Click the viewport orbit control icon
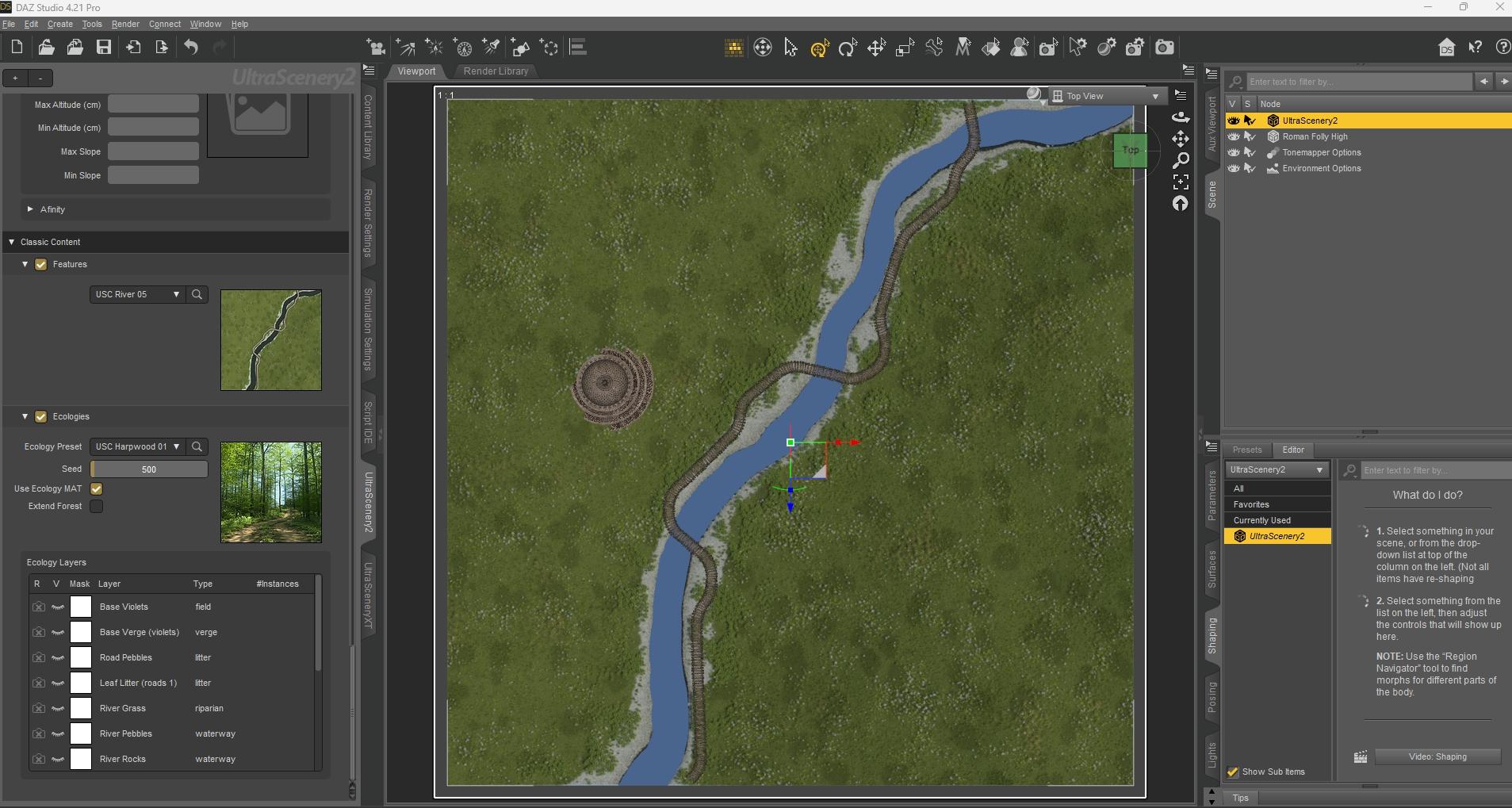The width and height of the screenshot is (1512, 808). (1181, 117)
